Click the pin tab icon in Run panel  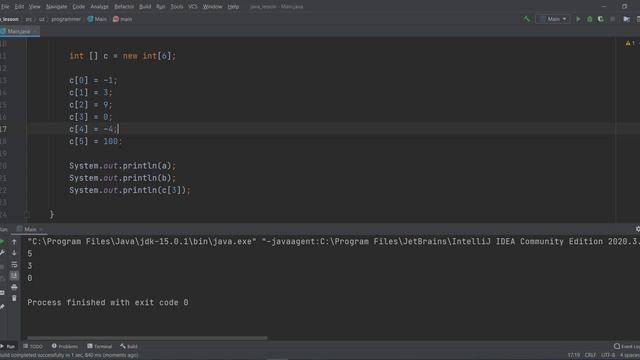(2, 307)
